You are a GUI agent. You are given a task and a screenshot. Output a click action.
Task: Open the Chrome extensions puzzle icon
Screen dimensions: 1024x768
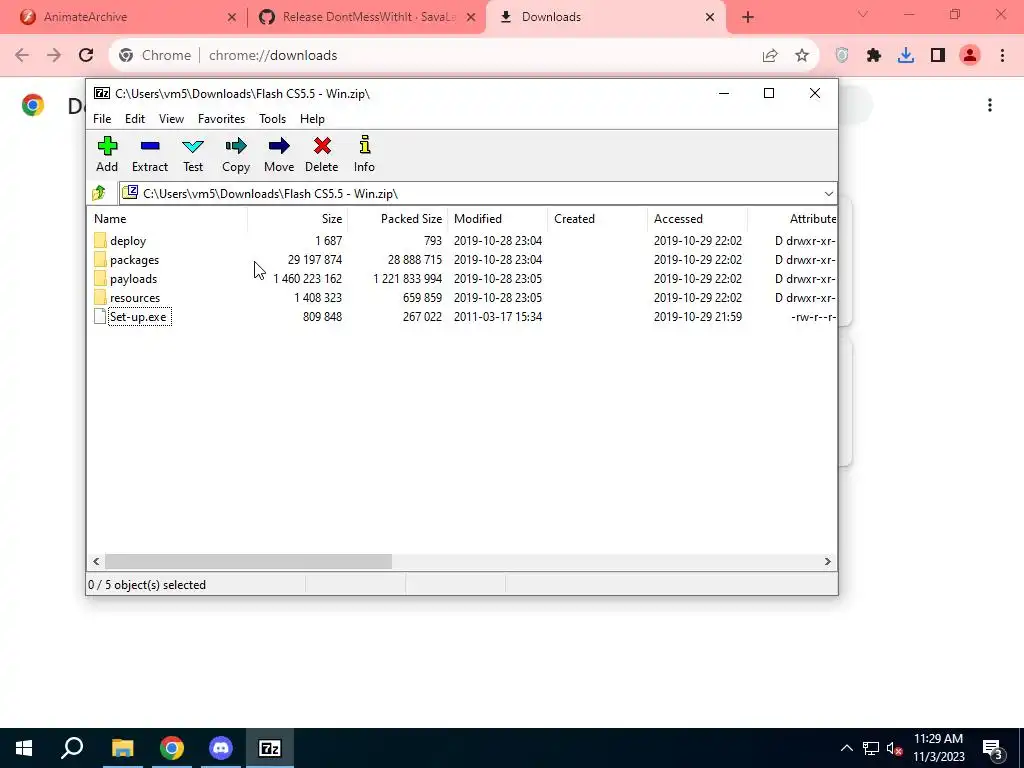[x=874, y=56]
